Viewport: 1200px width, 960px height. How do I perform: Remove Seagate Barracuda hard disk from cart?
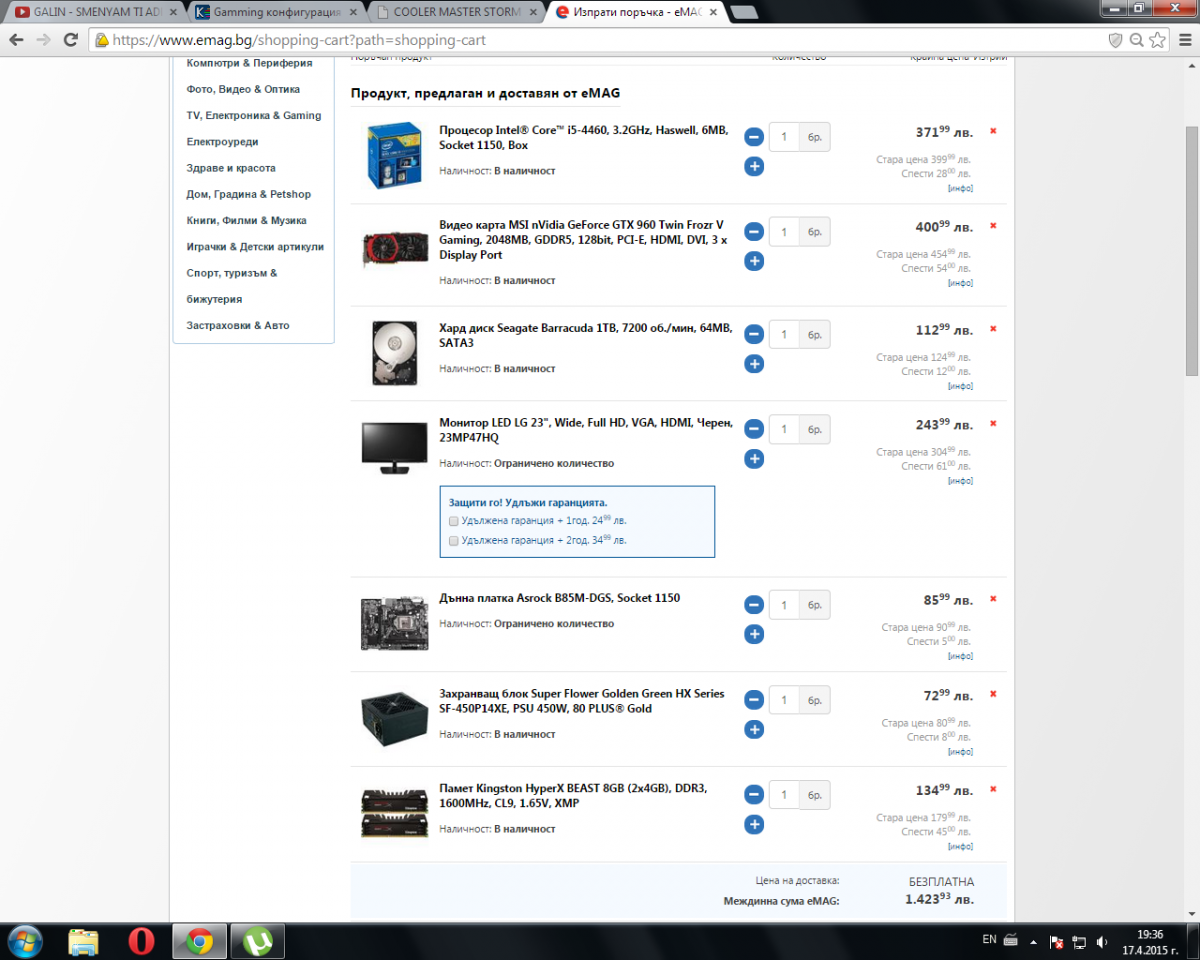click(x=993, y=328)
